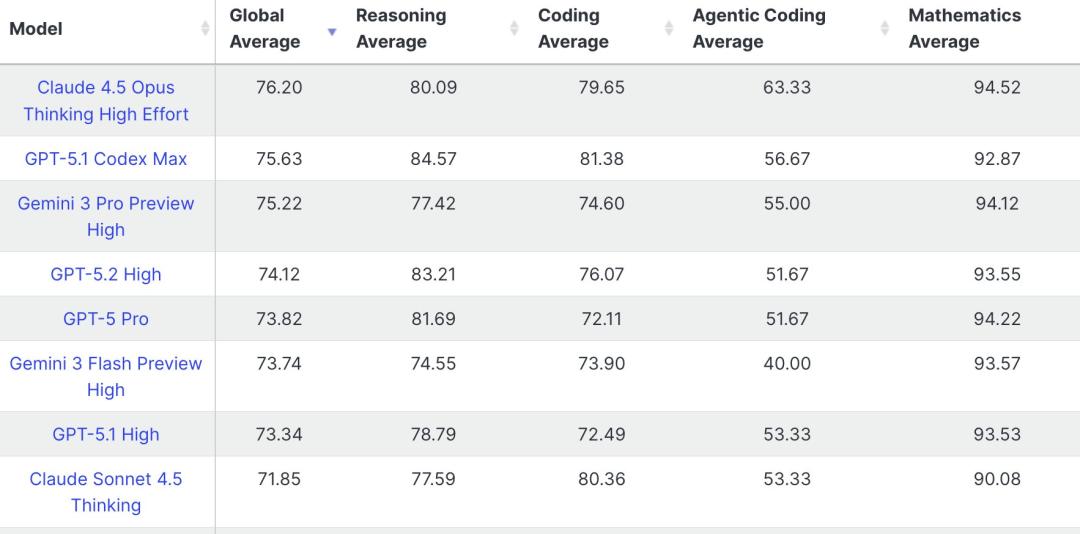Click the 84.57 Reasoning Average score cell
This screenshot has width=1080, height=534.
click(433, 159)
